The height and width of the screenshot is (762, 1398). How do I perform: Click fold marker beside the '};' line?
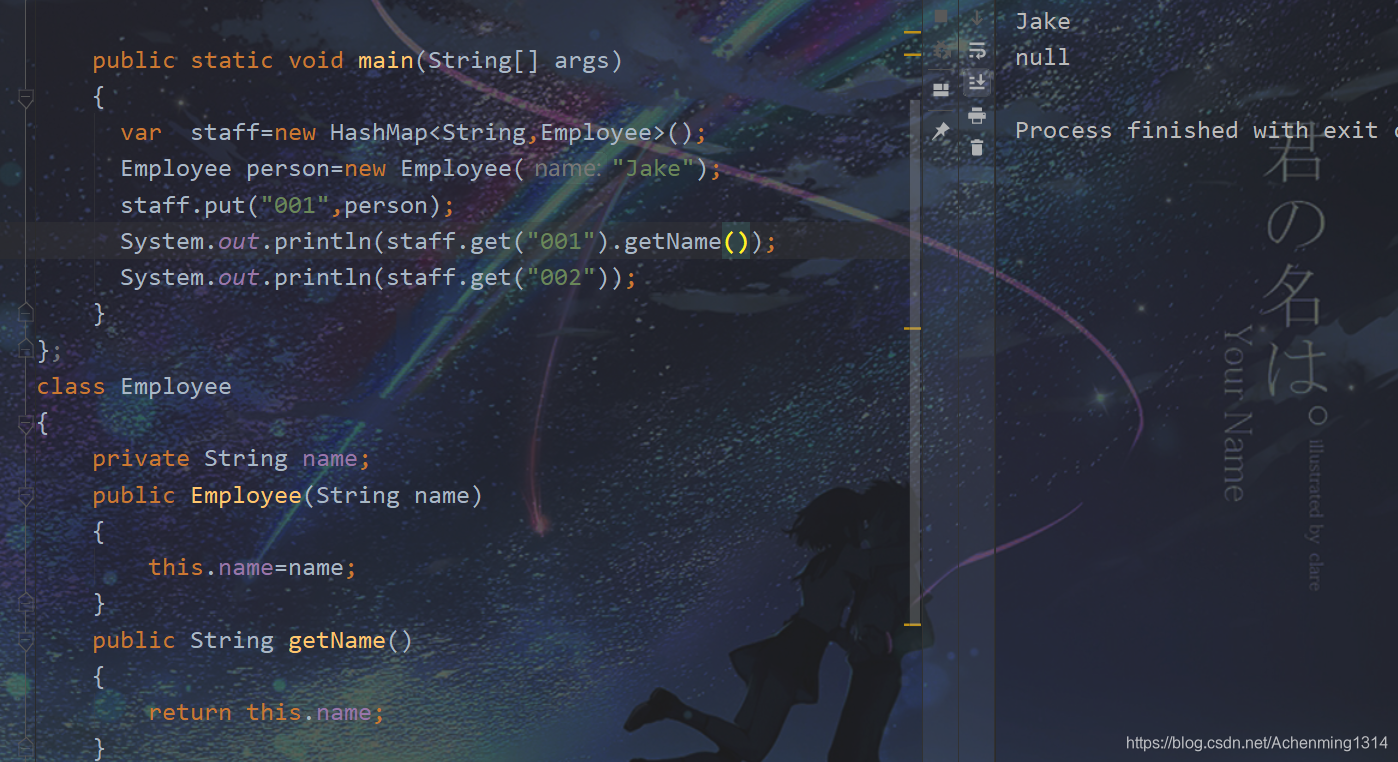click(x=26, y=350)
